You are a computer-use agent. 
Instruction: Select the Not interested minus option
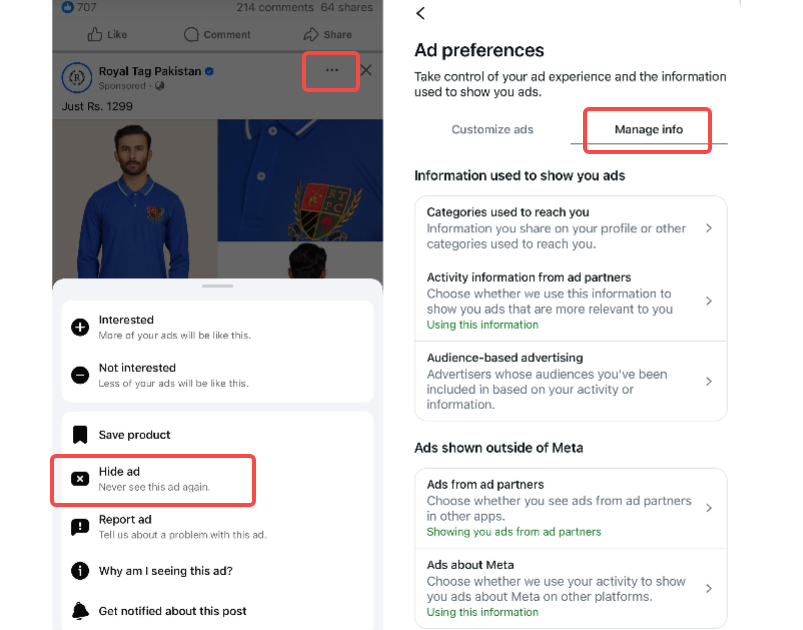[80, 375]
